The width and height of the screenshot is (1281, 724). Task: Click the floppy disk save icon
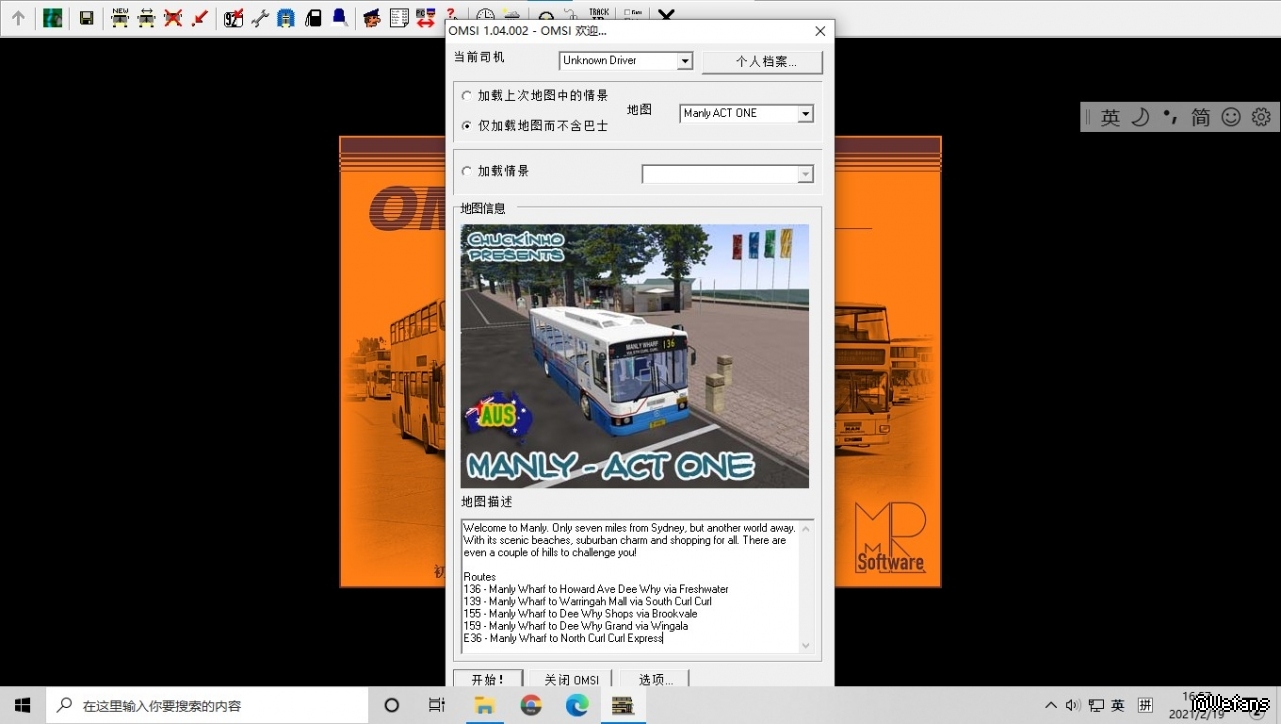click(87, 18)
